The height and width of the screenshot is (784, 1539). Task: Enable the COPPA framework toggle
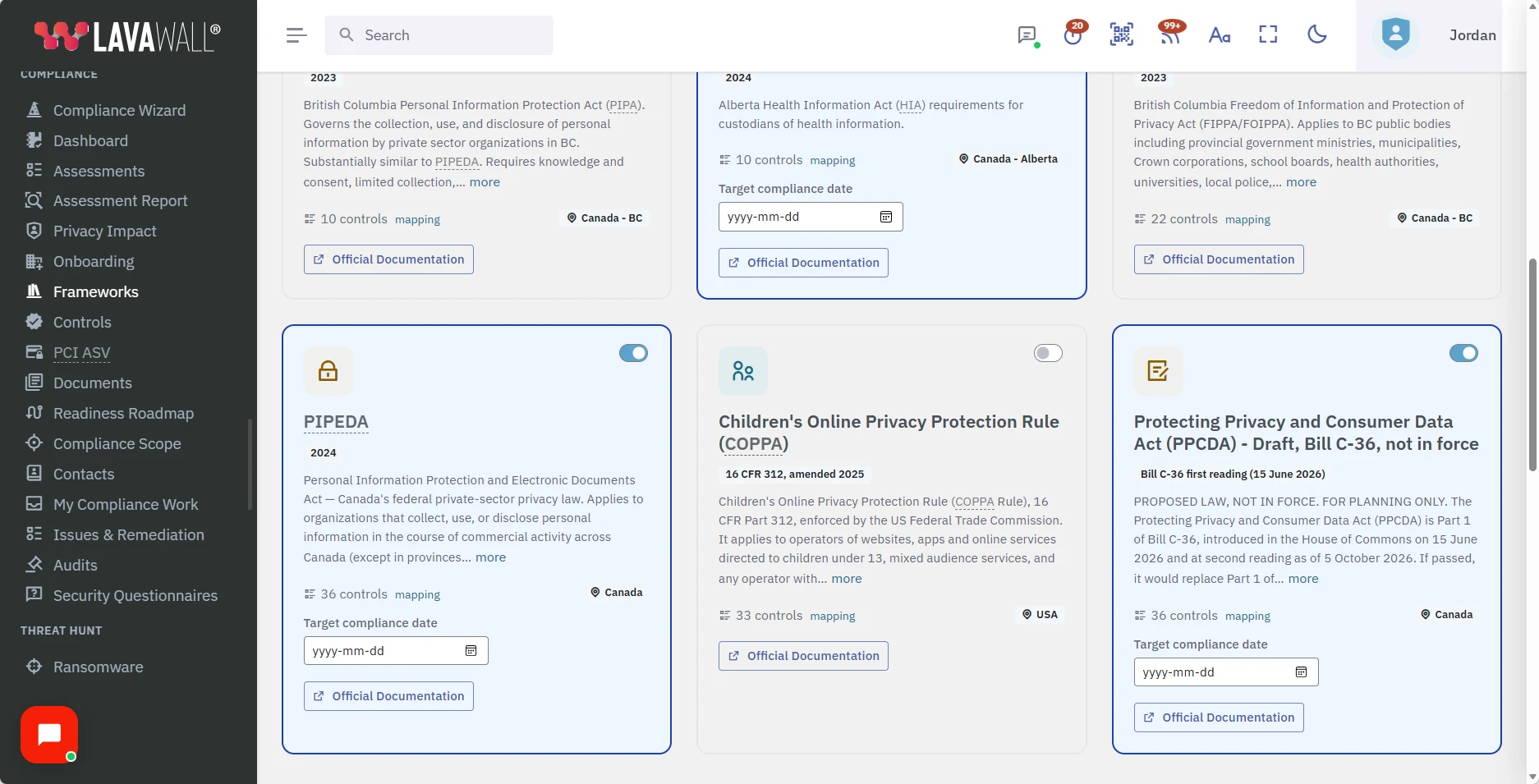[1048, 353]
